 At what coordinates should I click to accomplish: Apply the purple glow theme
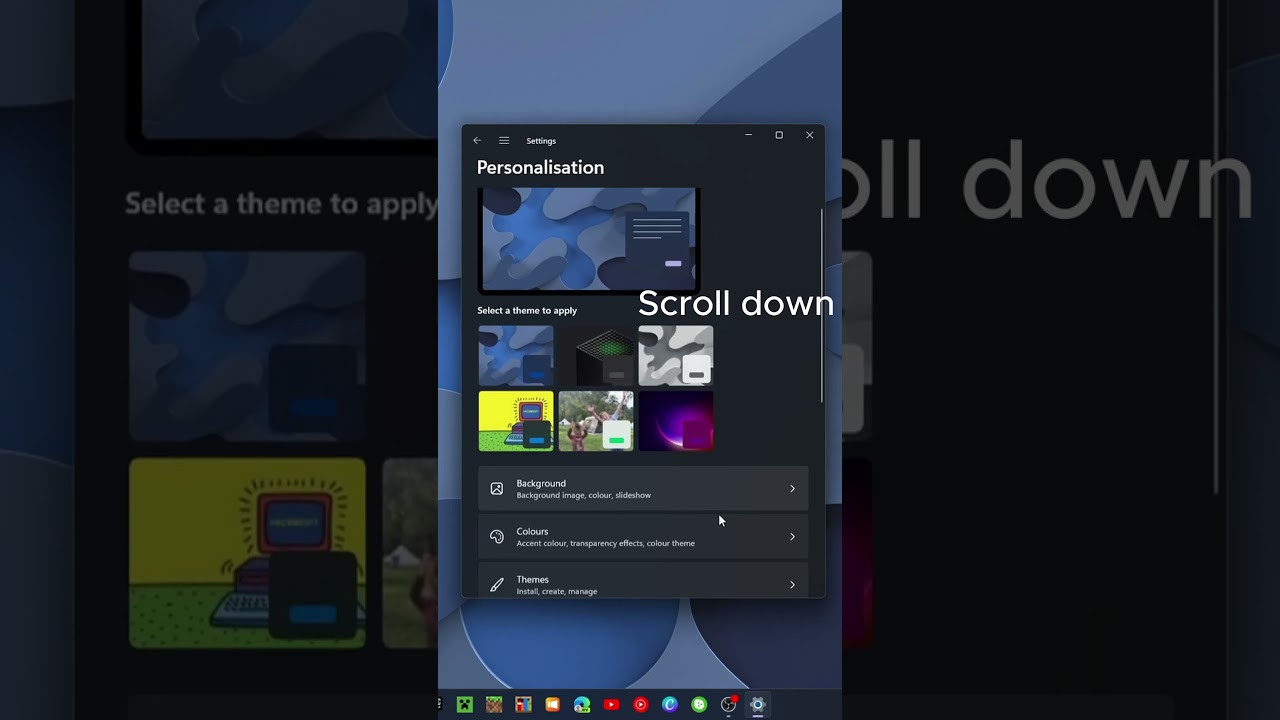[676, 421]
